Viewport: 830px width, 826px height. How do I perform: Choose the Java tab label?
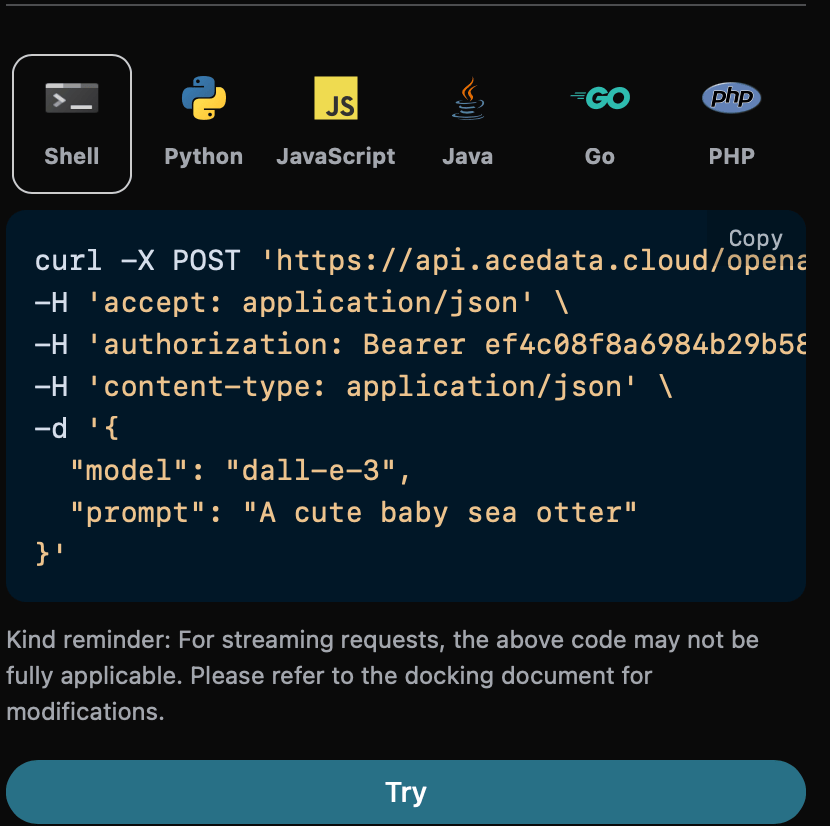click(468, 157)
